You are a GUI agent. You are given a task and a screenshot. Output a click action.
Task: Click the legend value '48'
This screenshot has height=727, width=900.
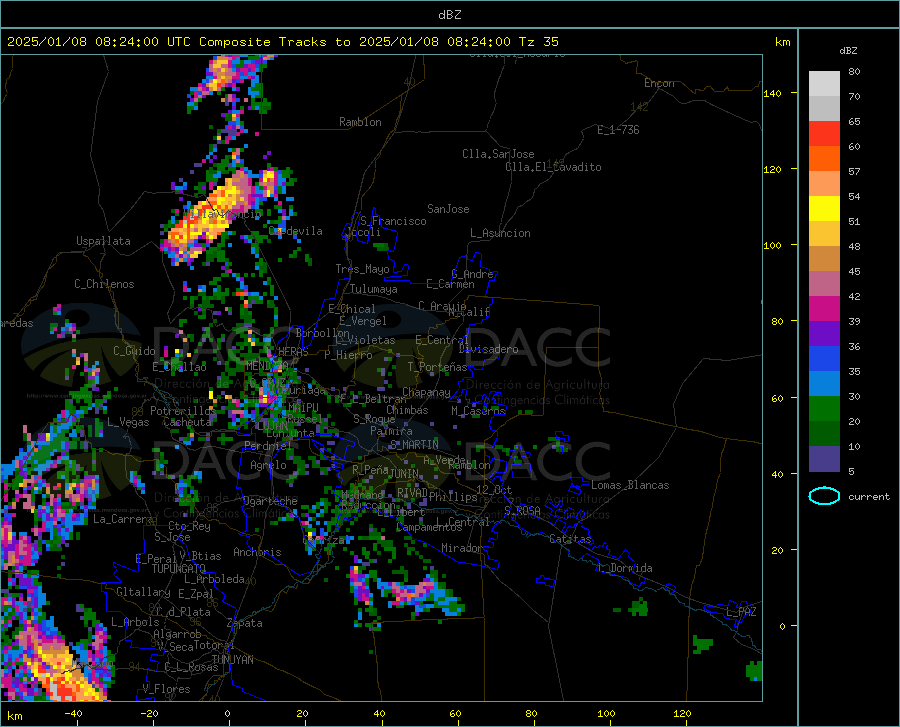click(854, 247)
